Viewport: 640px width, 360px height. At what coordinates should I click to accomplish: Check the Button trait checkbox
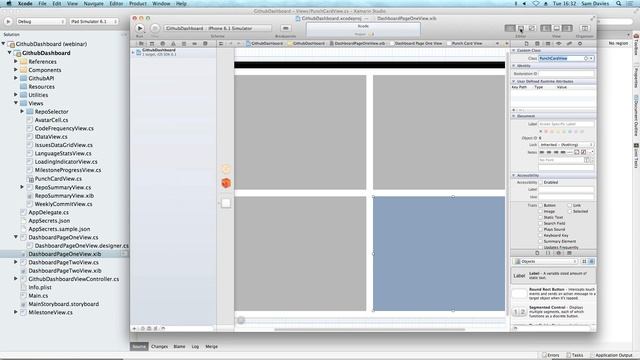[540, 205]
